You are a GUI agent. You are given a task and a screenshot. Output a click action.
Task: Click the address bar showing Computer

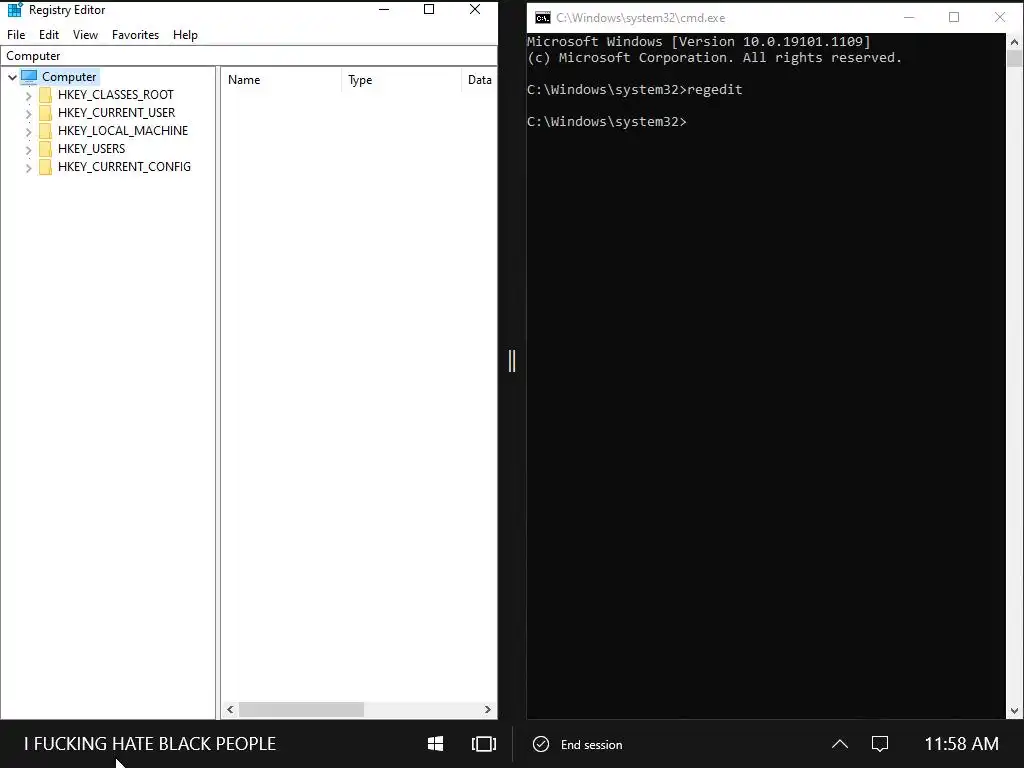249,56
